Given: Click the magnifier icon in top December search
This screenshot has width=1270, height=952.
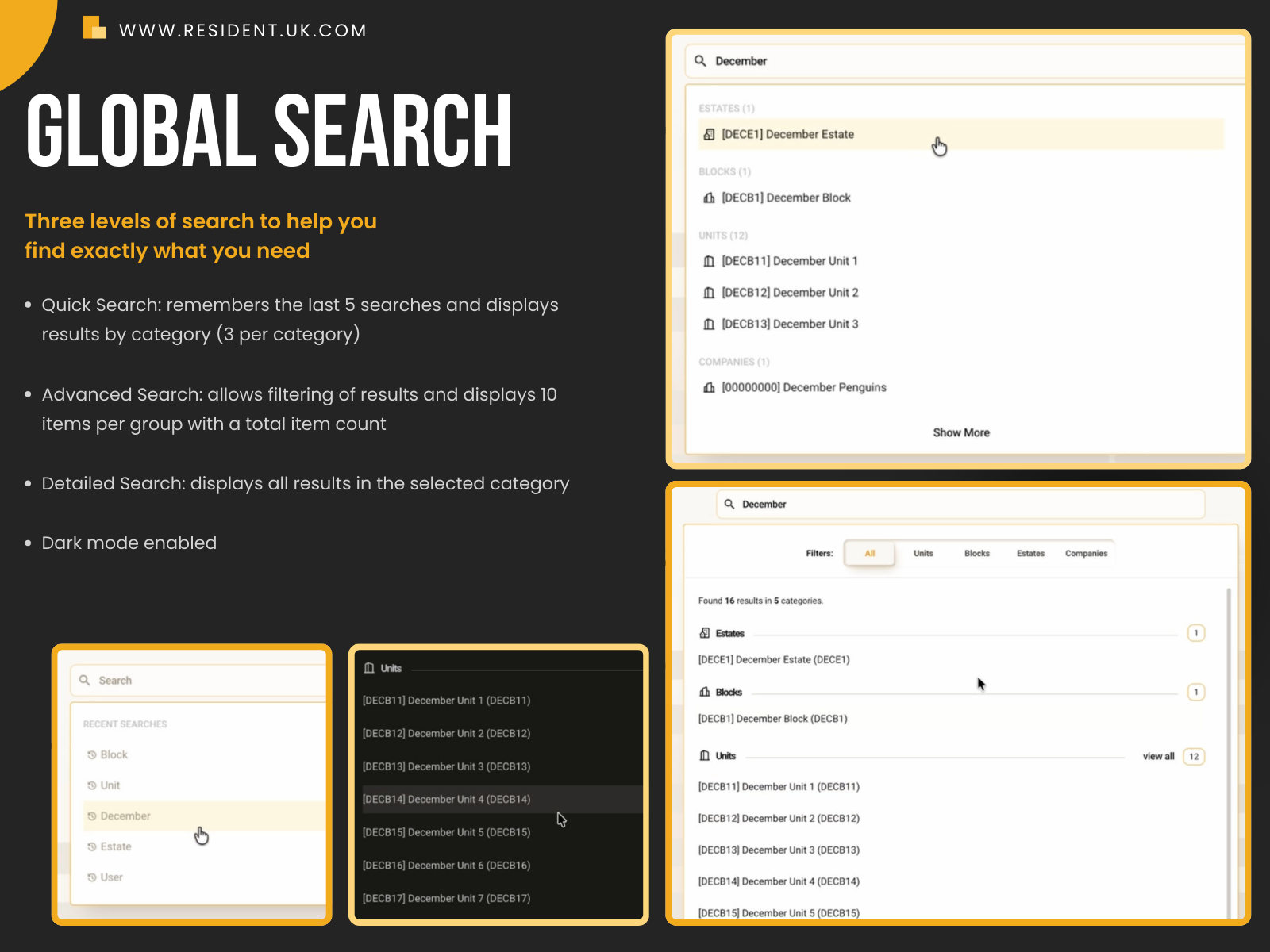Looking at the screenshot, I should [x=700, y=61].
